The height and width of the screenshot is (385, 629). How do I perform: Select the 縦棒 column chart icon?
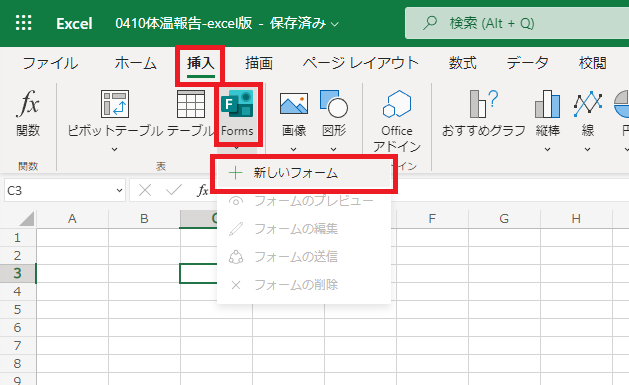[548, 104]
